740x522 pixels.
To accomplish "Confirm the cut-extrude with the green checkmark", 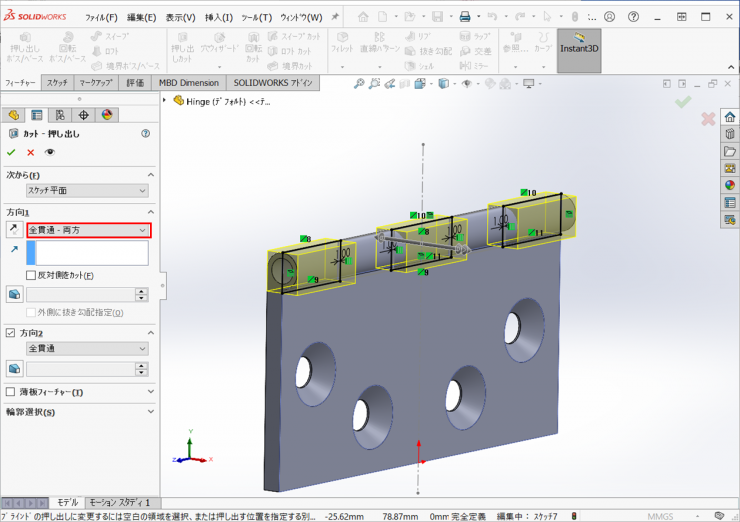I will pyautogui.click(x=11, y=152).
